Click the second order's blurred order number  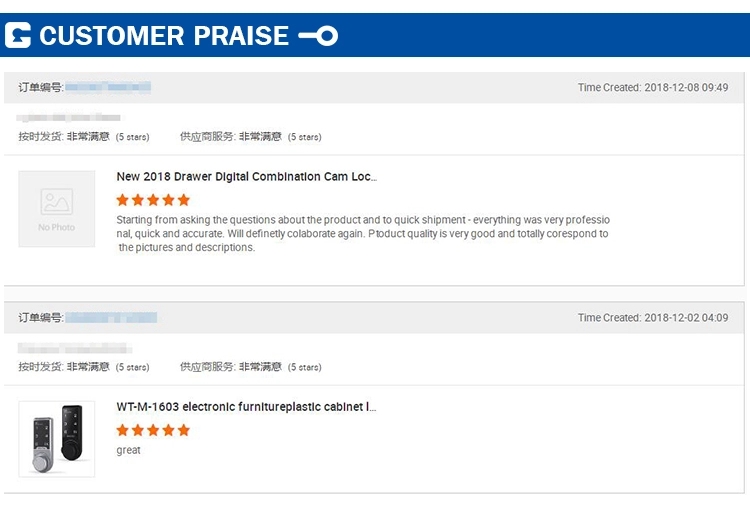coord(110,318)
